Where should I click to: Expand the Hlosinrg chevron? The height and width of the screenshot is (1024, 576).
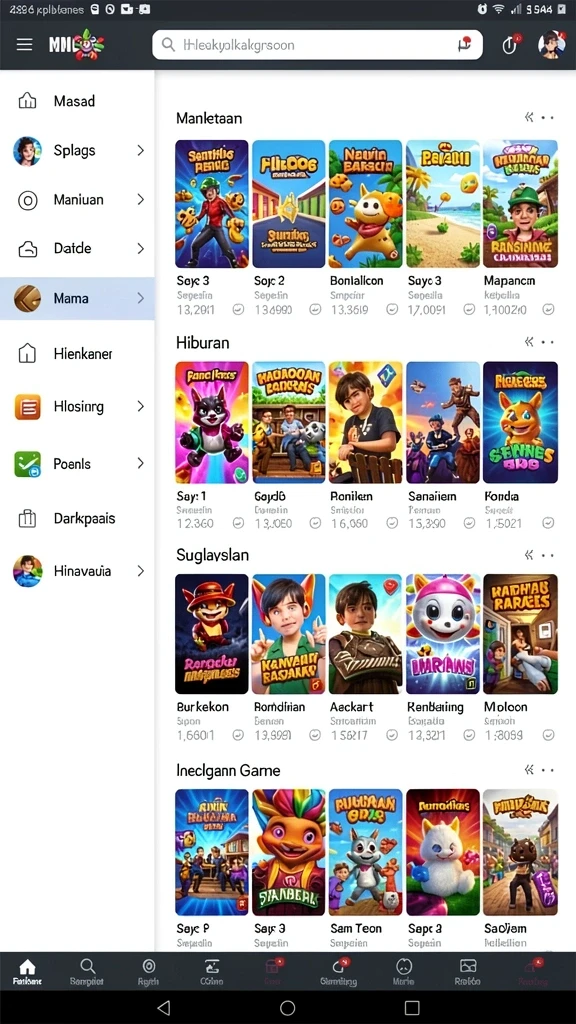click(x=140, y=406)
